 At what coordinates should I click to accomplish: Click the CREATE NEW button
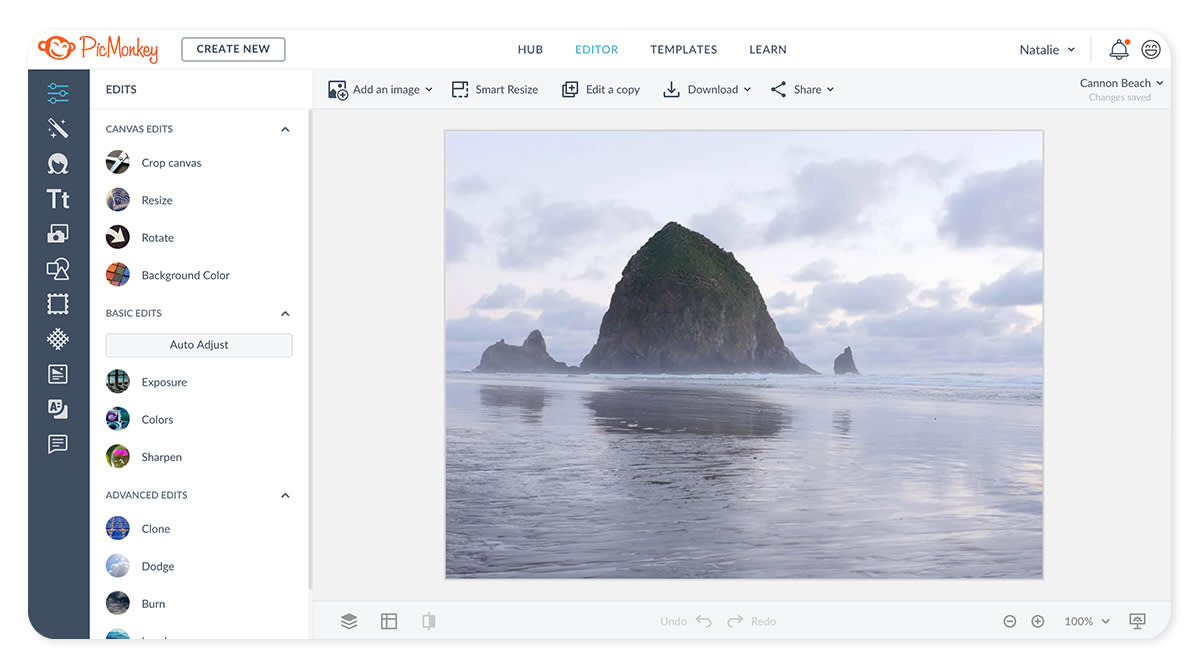[233, 49]
